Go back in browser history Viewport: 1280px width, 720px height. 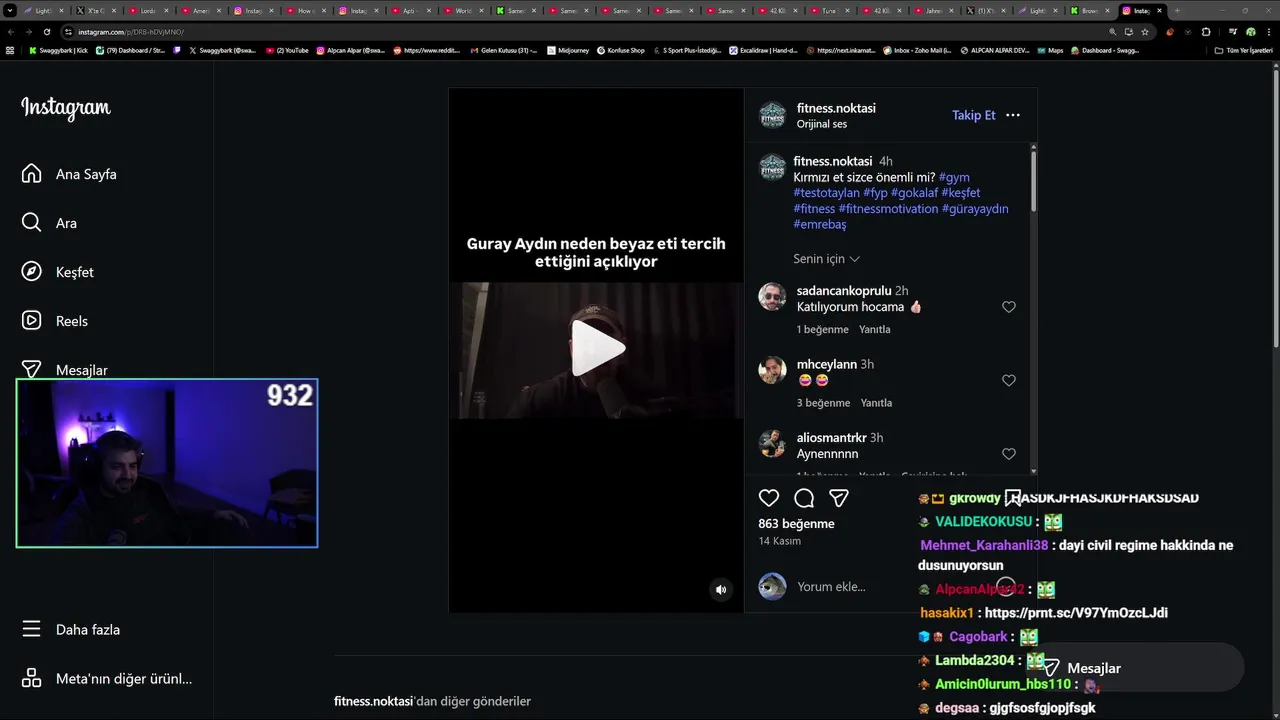coord(10,32)
